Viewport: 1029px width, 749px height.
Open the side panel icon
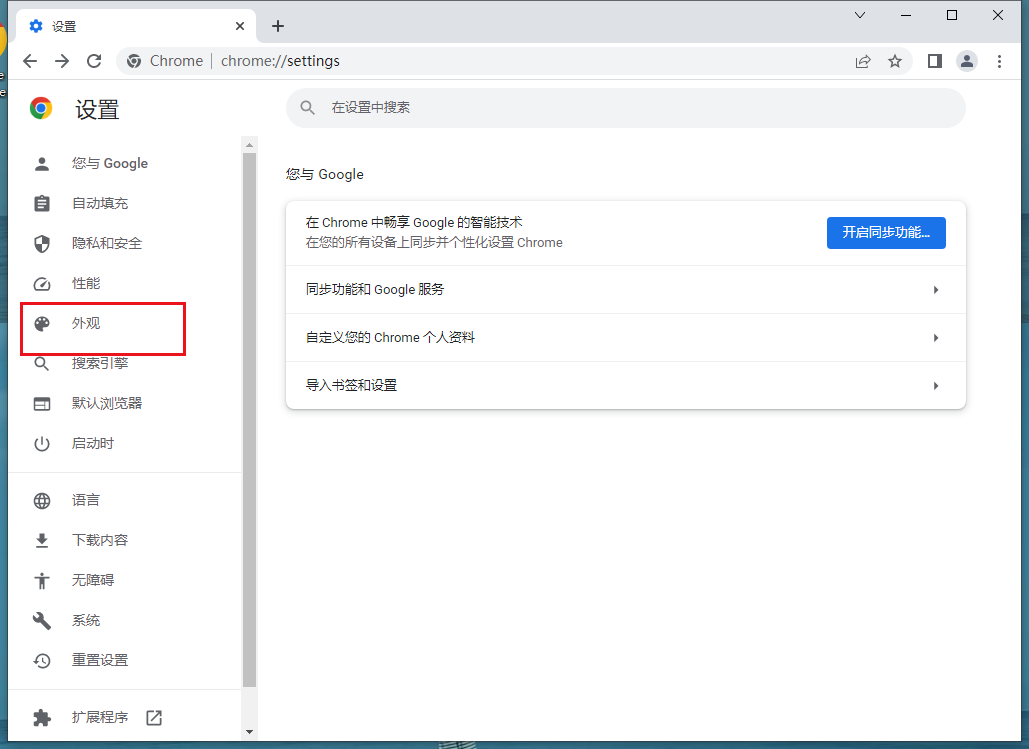click(934, 61)
